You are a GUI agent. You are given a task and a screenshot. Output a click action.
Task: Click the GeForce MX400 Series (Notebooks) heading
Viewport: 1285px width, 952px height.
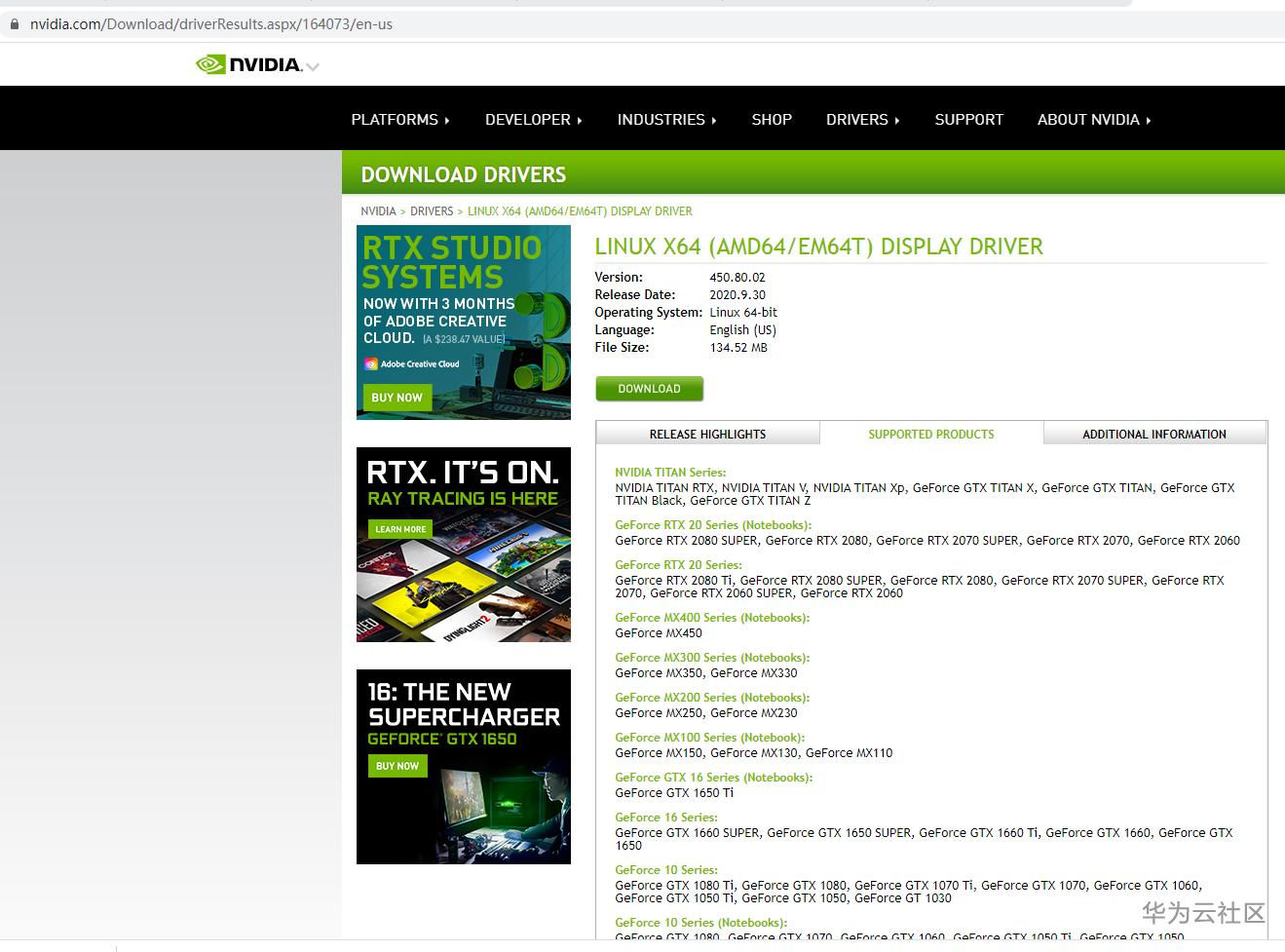[712, 618]
